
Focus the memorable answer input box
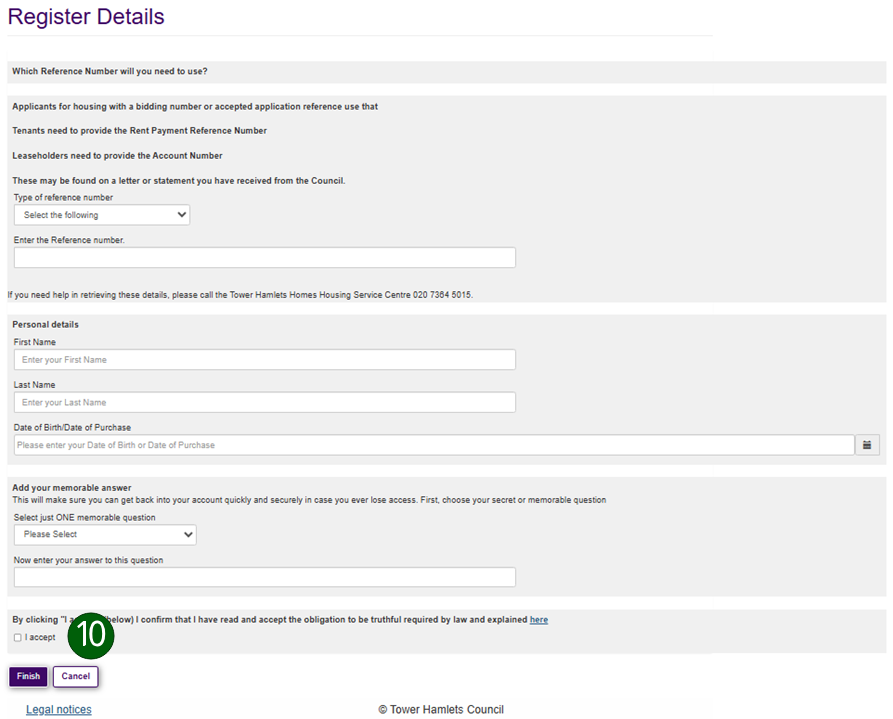[265, 577]
